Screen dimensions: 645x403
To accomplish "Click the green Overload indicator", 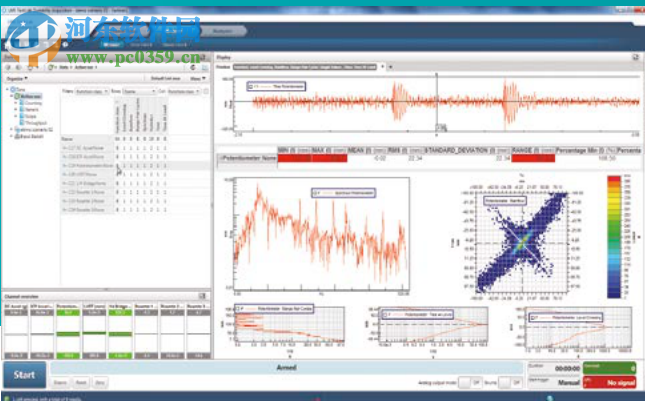I will tap(609, 368).
